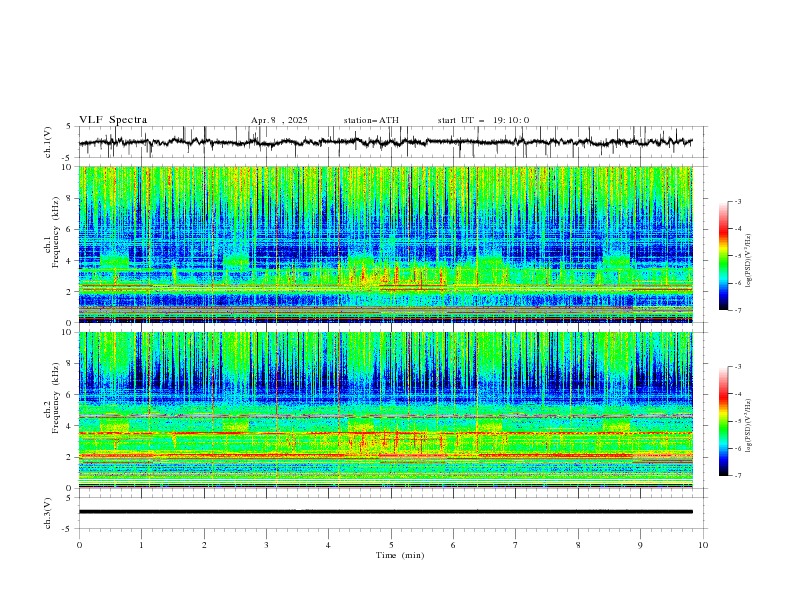The height and width of the screenshot is (612, 792).
Task: Click the "8" kHz tick on ch.1 spectrogram
Action: coord(70,198)
